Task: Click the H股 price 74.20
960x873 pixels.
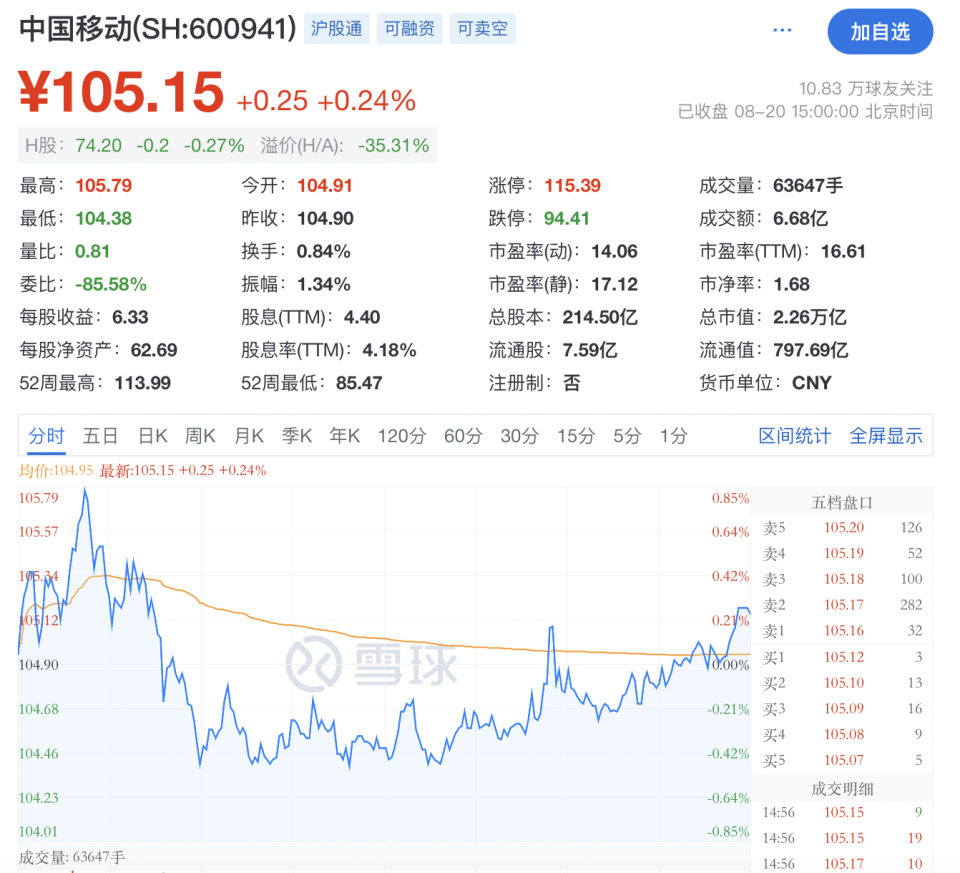Action: [99, 146]
